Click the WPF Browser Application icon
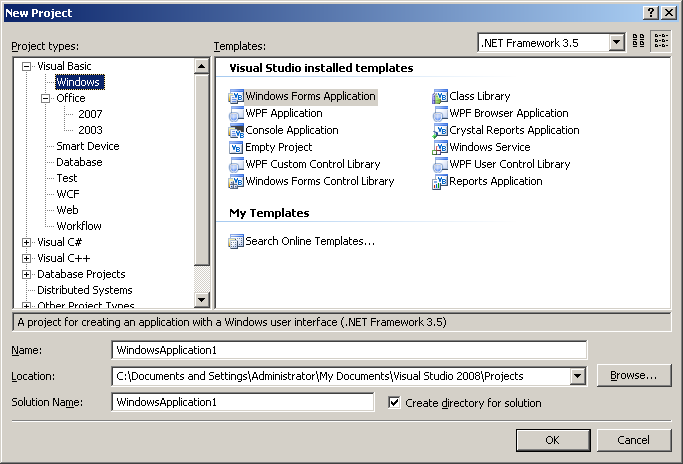The width and height of the screenshot is (683, 464). click(x=440, y=114)
